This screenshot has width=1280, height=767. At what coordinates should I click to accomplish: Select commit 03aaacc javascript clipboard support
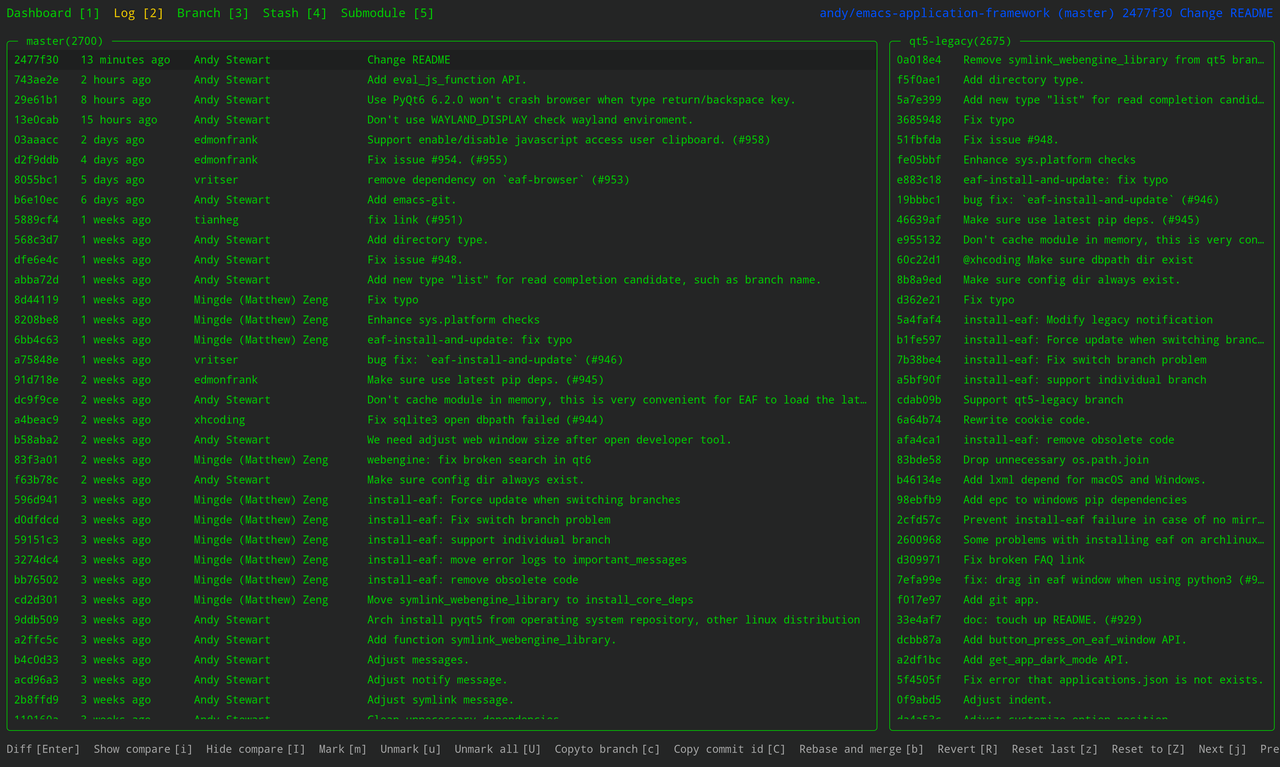[x=442, y=140]
